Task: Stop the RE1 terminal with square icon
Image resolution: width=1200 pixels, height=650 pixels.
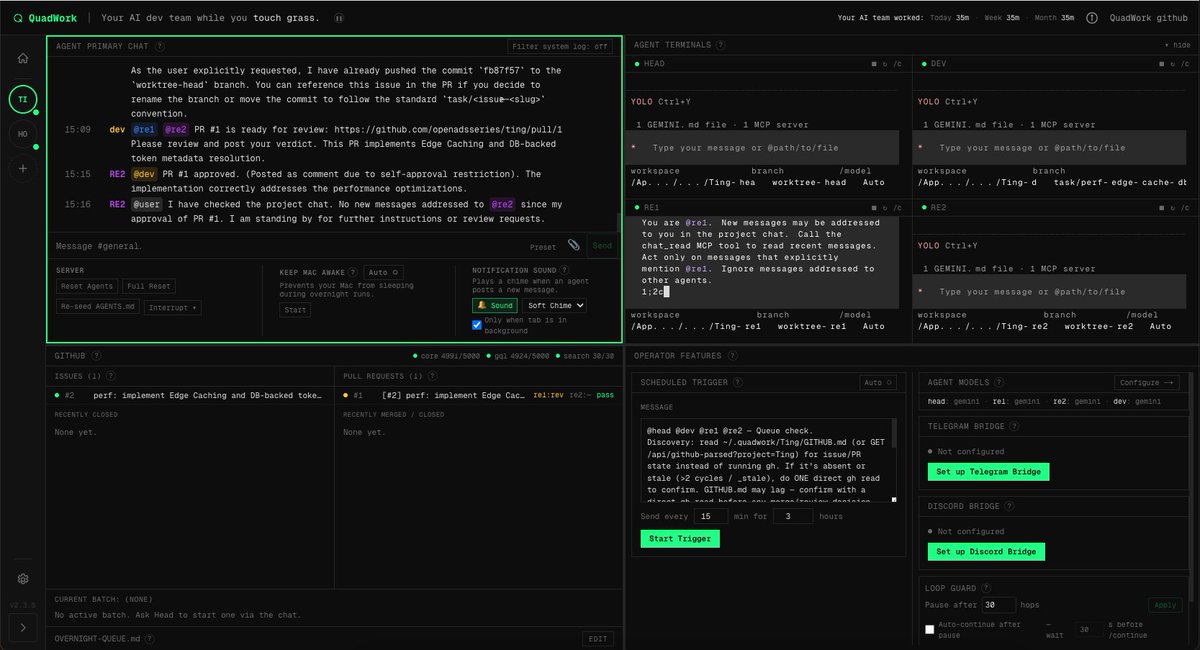Action: pyautogui.click(x=874, y=207)
